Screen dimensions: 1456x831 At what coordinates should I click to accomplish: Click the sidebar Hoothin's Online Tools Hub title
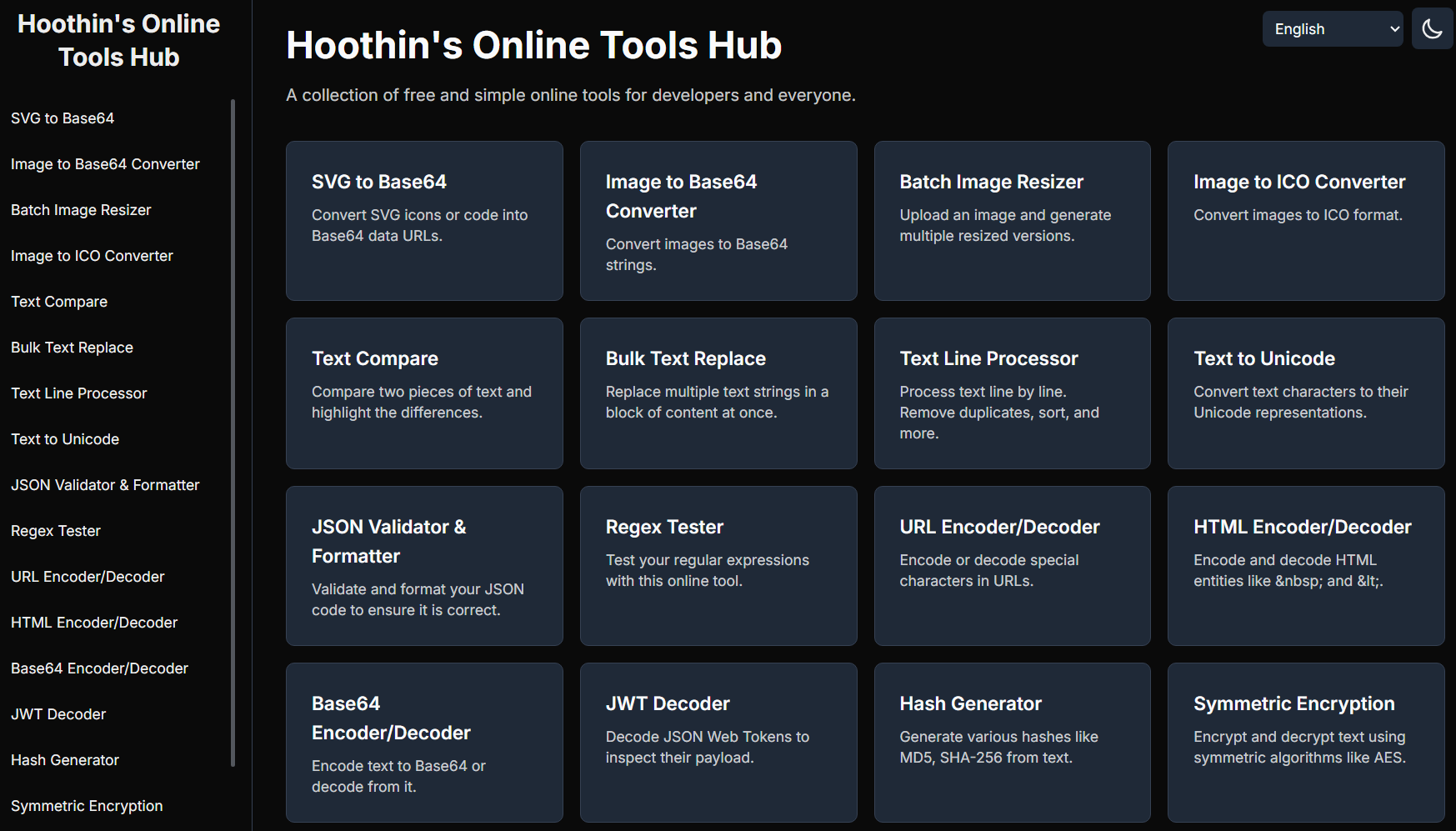pos(118,40)
